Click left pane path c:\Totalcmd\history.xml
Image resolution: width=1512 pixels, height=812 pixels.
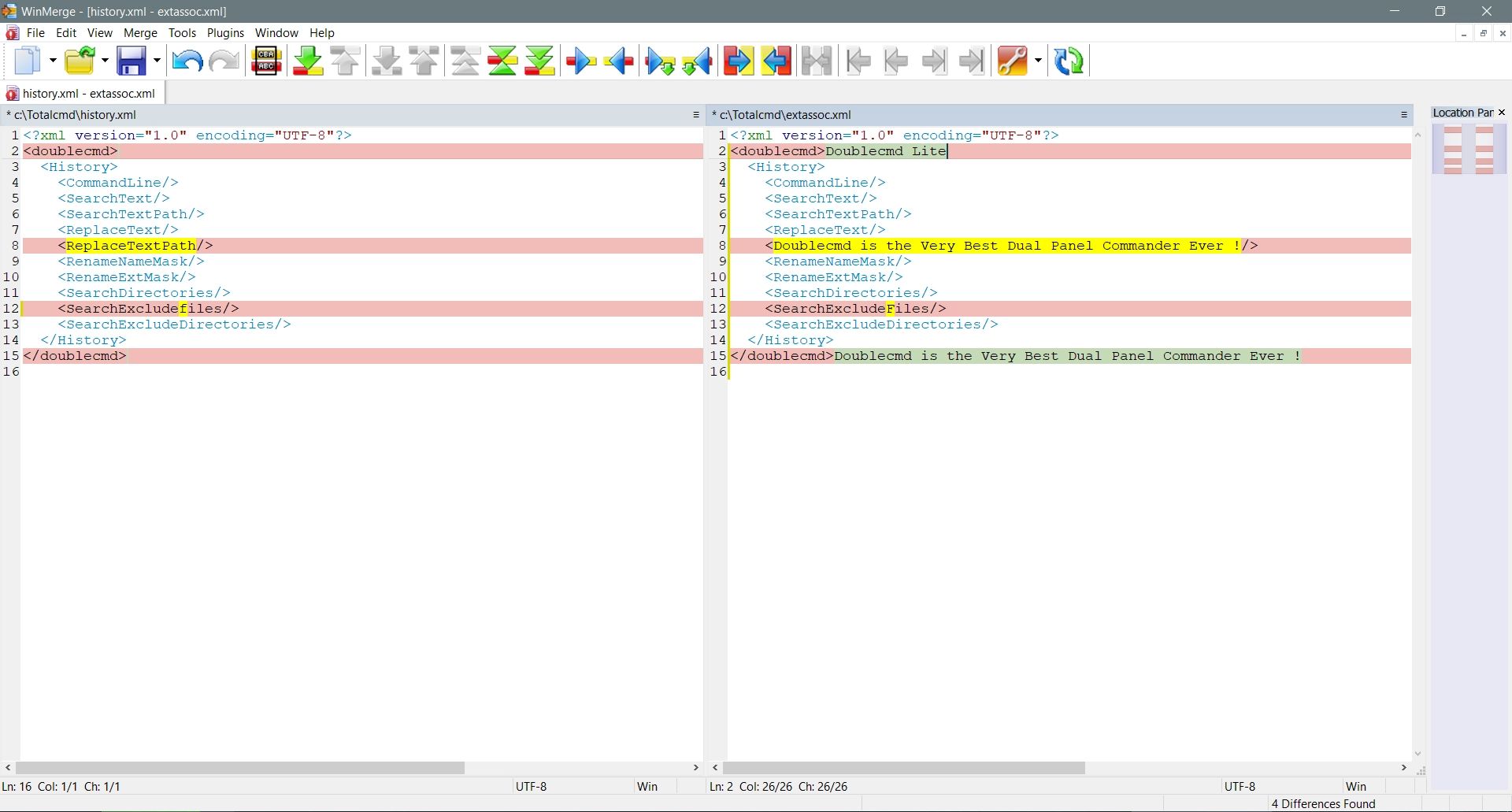[75, 115]
